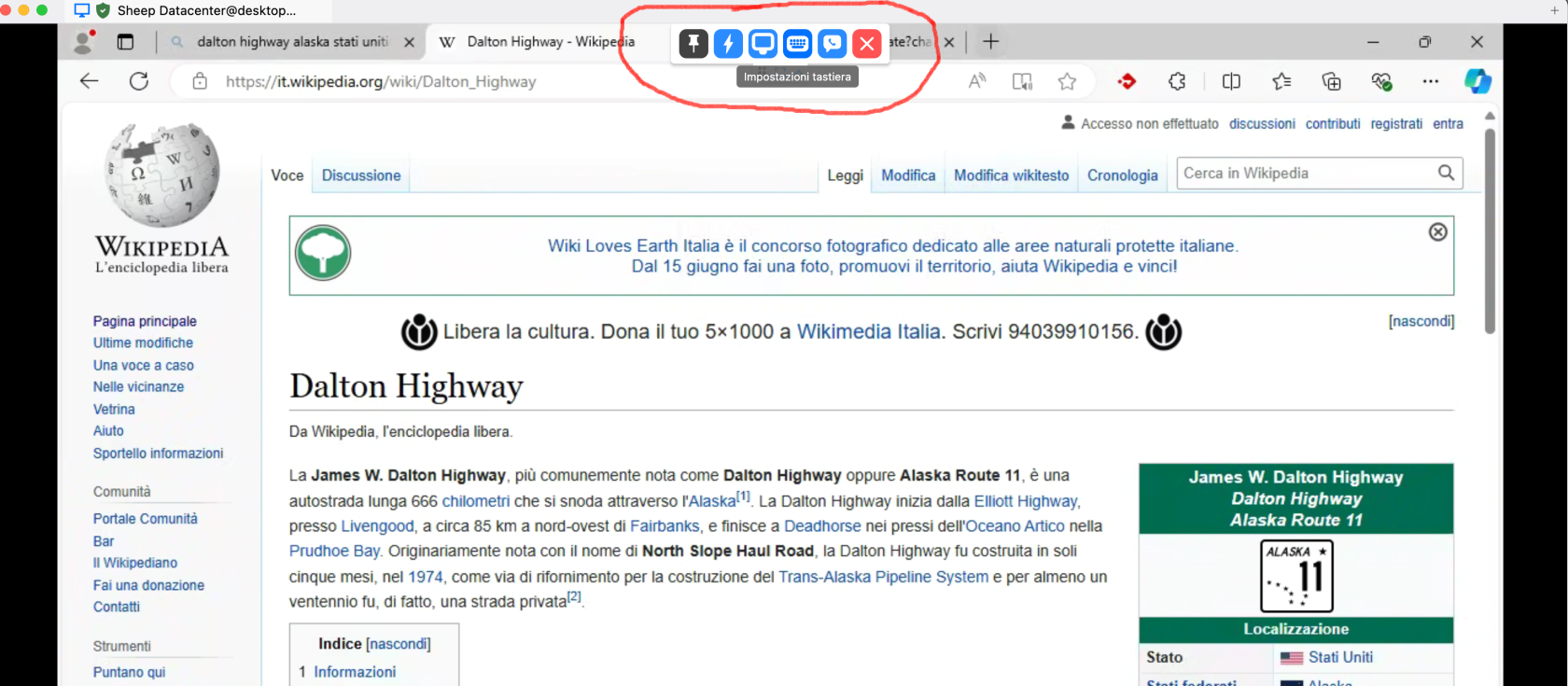1568x686 pixels.
Task: Click the Alaska Route 11 sign image
Action: point(1296,575)
